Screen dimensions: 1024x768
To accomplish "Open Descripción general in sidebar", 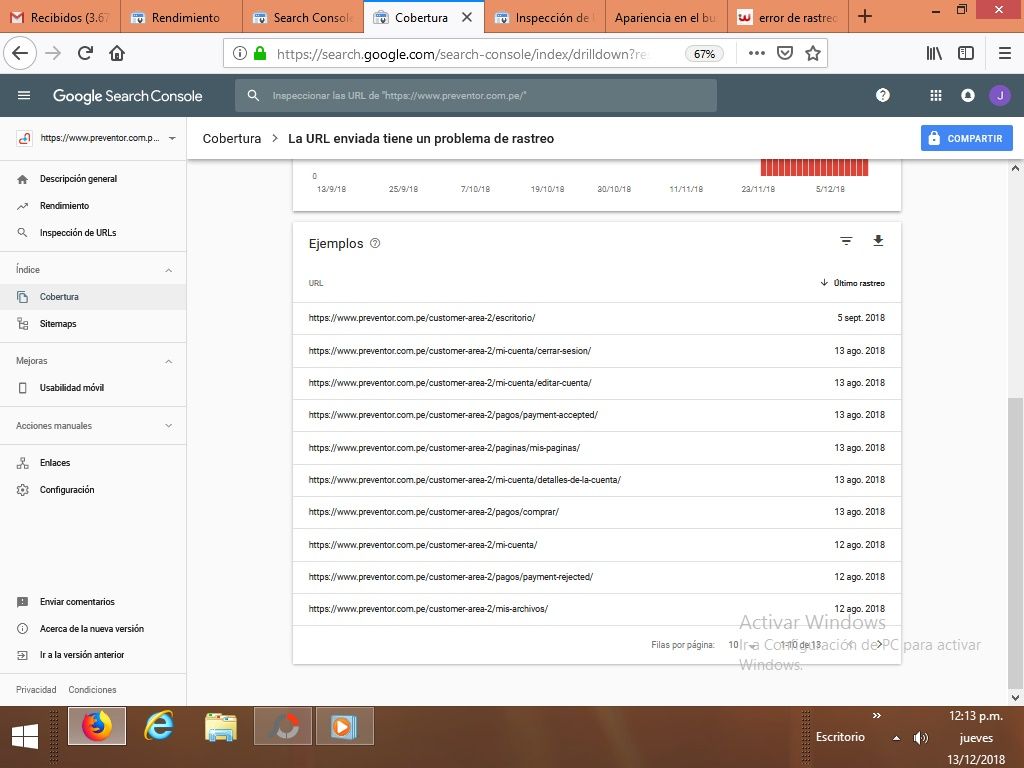I will (x=93, y=178).
